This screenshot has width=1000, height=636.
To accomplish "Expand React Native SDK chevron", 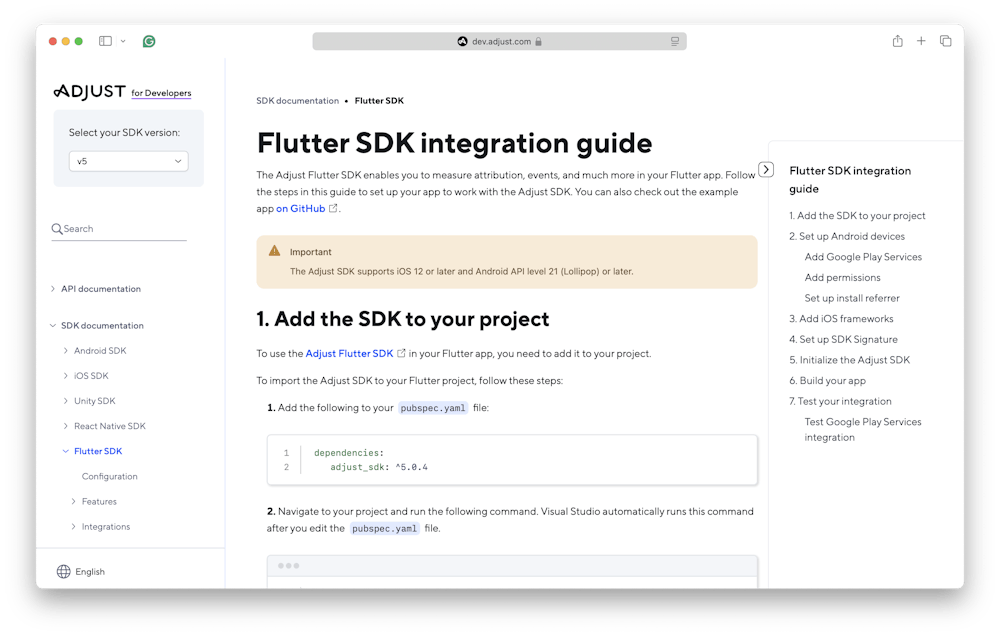I will [x=65, y=426].
